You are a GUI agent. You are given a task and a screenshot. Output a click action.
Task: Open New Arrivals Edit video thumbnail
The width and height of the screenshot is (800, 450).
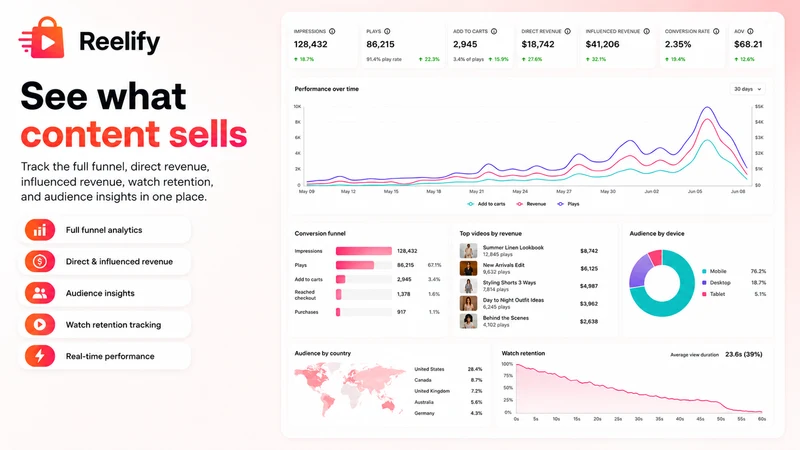point(468,268)
